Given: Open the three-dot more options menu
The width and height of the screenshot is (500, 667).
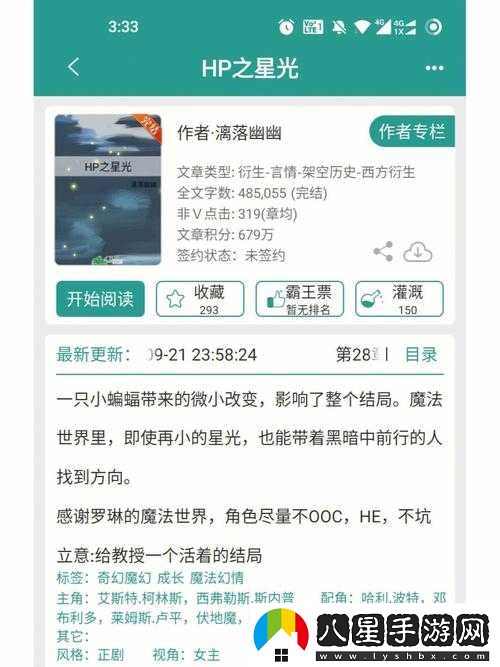Looking at the screenshot, I should pos(434,68).
